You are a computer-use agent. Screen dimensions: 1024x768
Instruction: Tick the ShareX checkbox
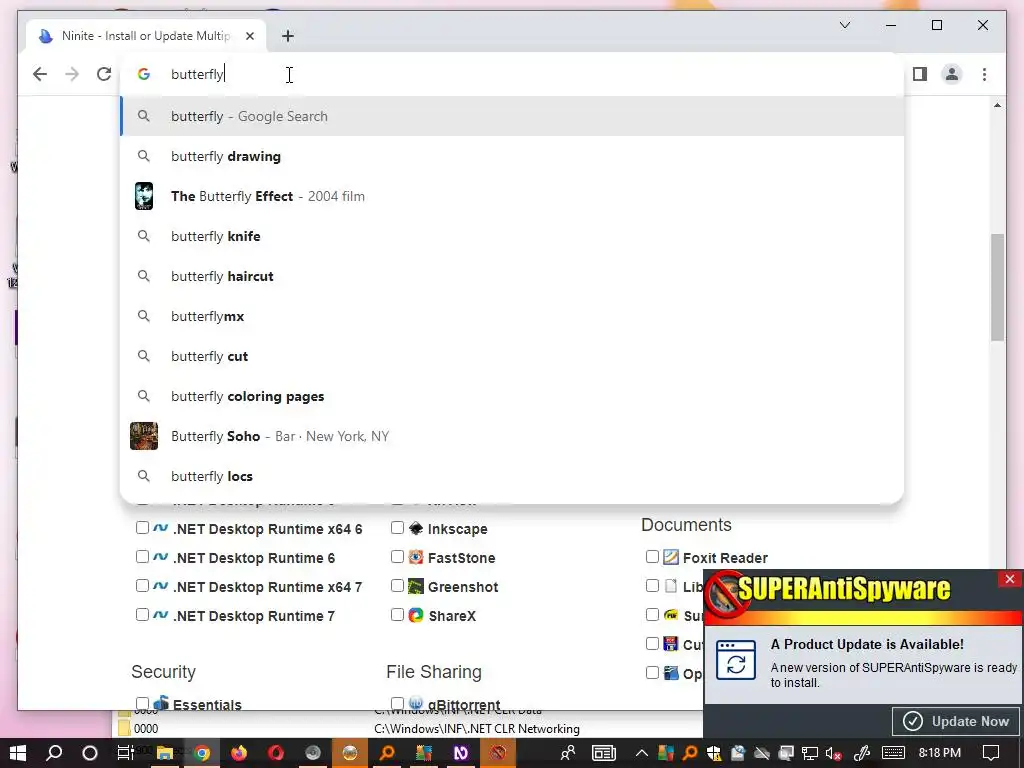pyautogui.click(x=397, y=615)
